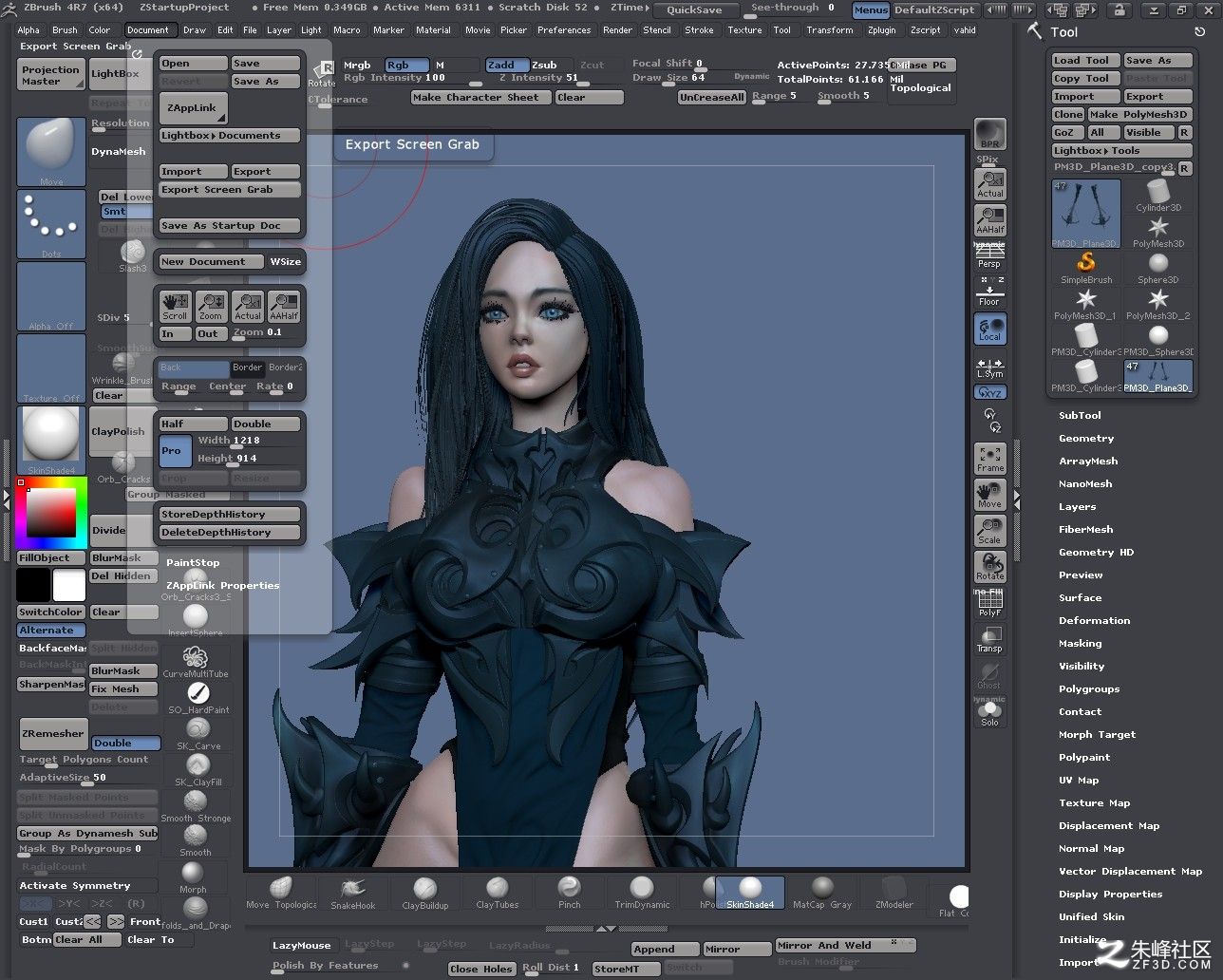
Task: Click the Save As Startup Doc button
Action: (x=229, y=226)
